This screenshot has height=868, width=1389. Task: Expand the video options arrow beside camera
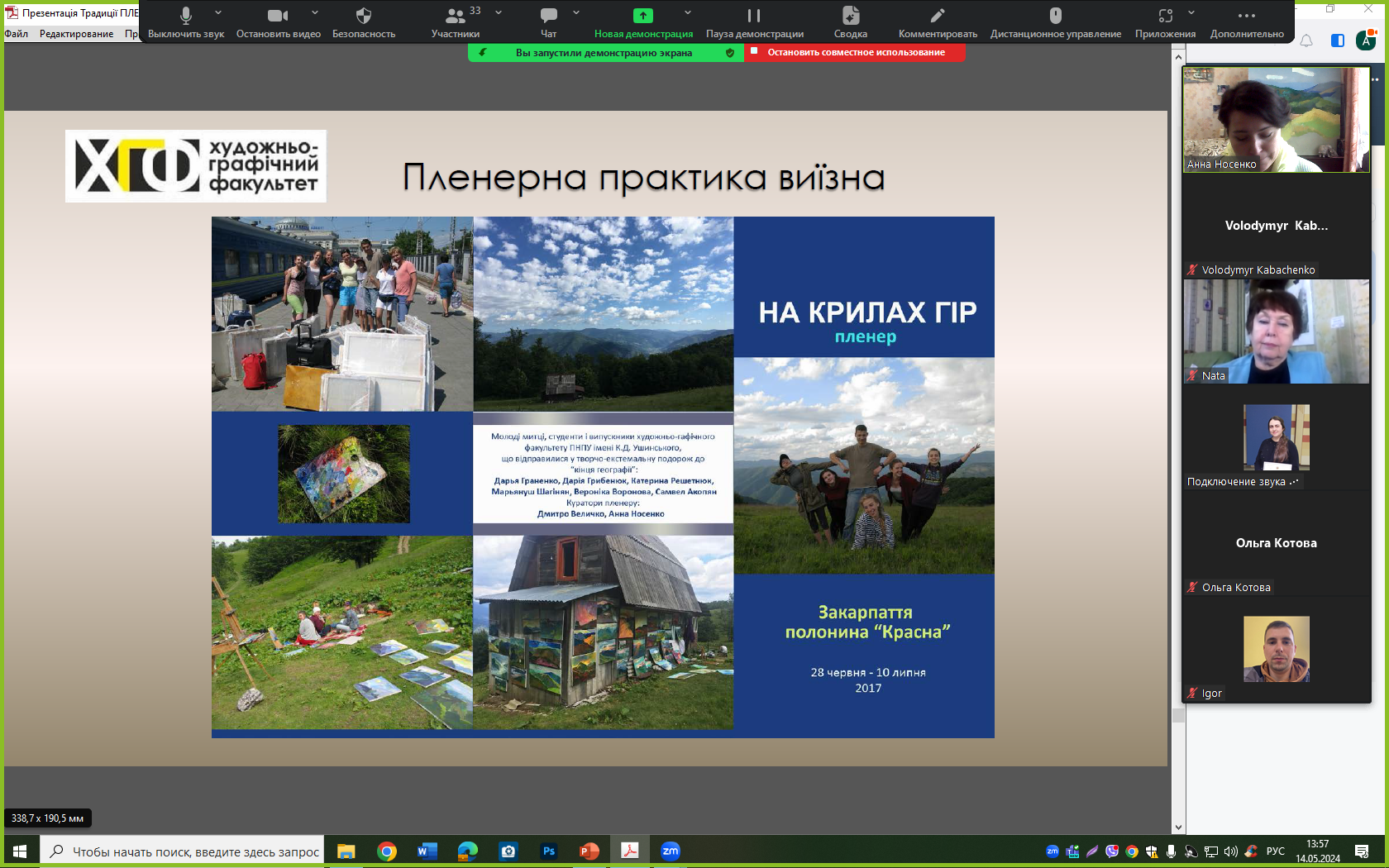pos(315,12)
